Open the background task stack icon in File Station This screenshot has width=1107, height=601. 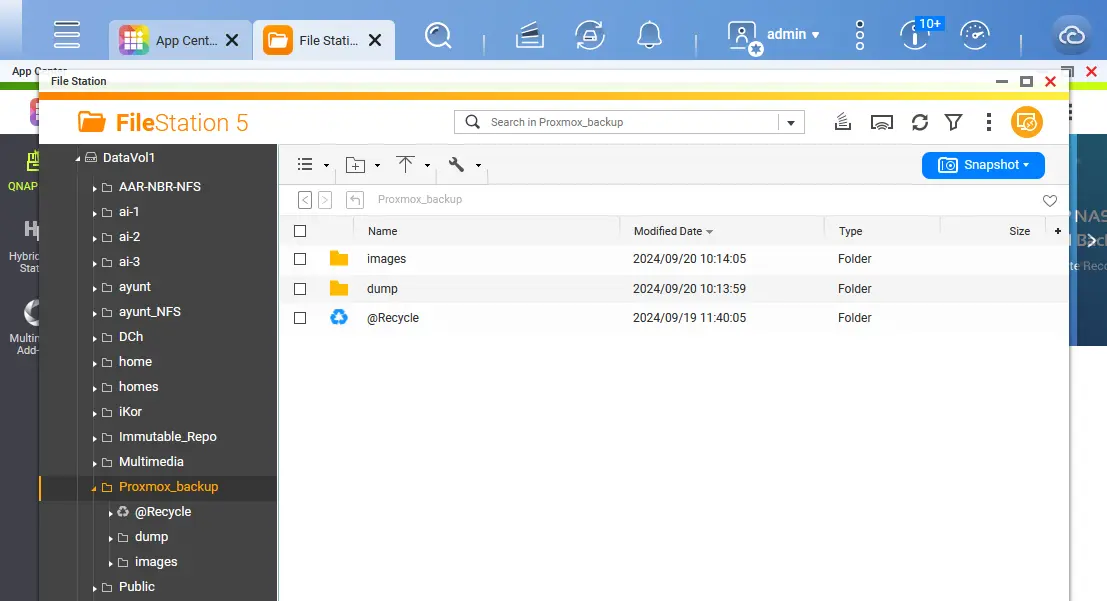842,122
